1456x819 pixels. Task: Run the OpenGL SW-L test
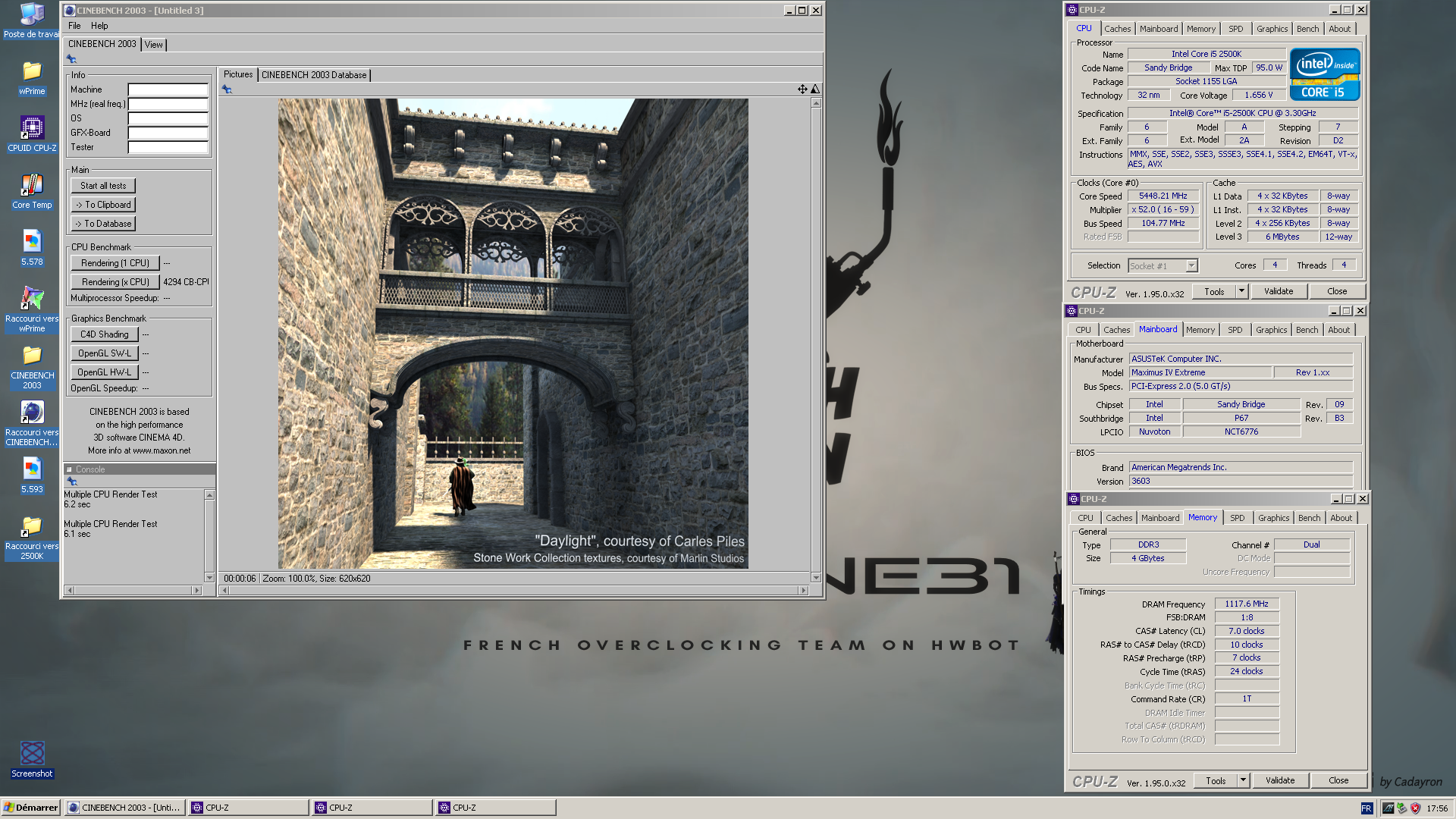[x=105, y=353]
